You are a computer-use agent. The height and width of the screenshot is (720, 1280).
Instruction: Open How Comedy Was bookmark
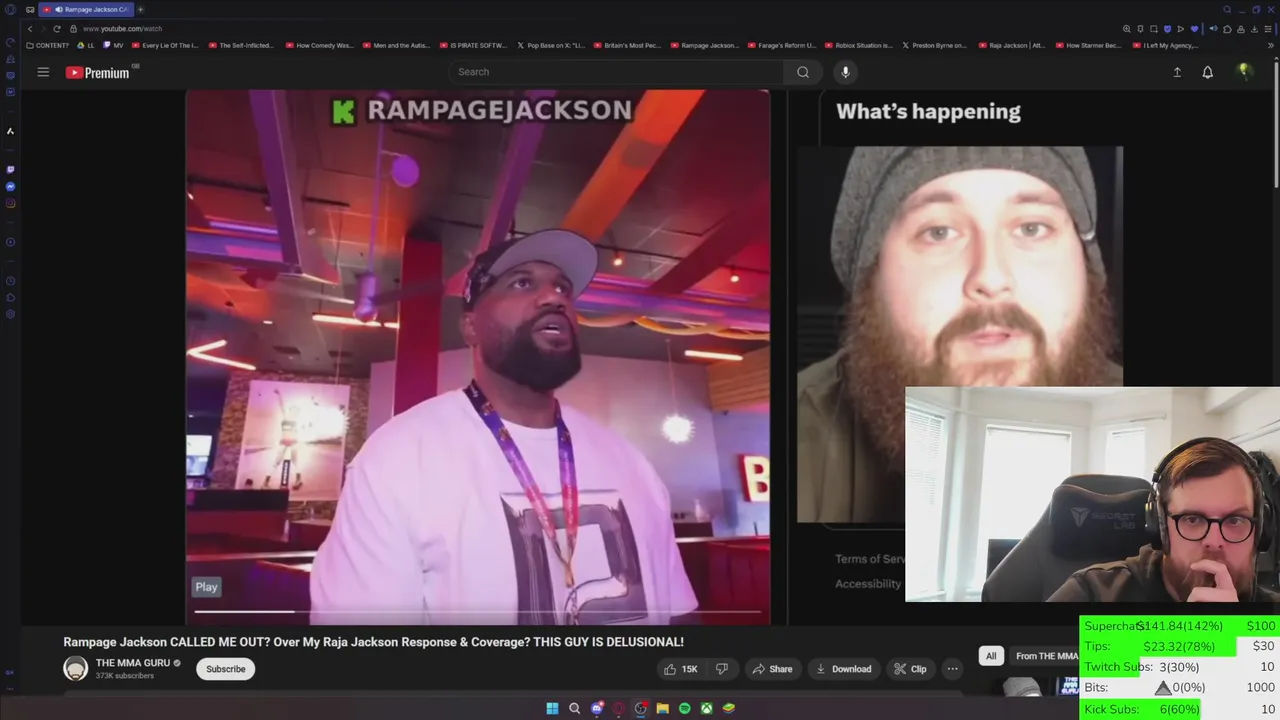pos(319,45)
